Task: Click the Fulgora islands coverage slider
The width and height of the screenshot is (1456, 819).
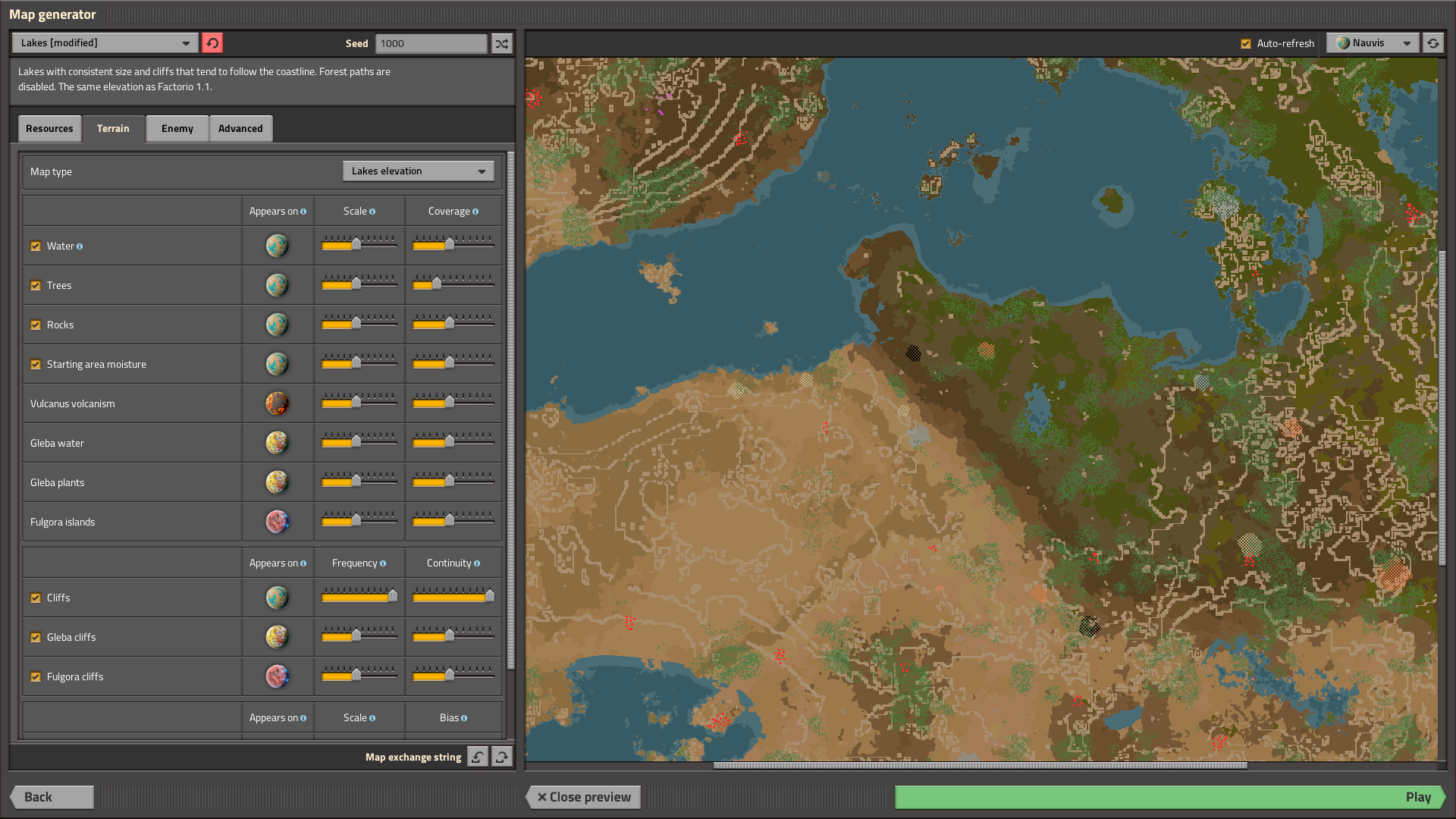Action: [x=453, y=520]
